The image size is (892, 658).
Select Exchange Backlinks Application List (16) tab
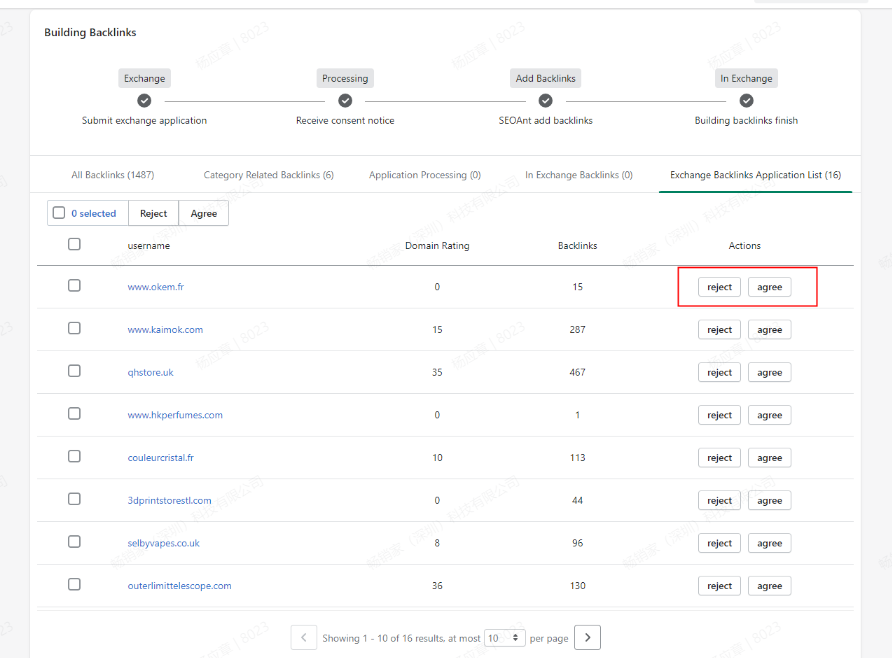click(x=755, y=175)
